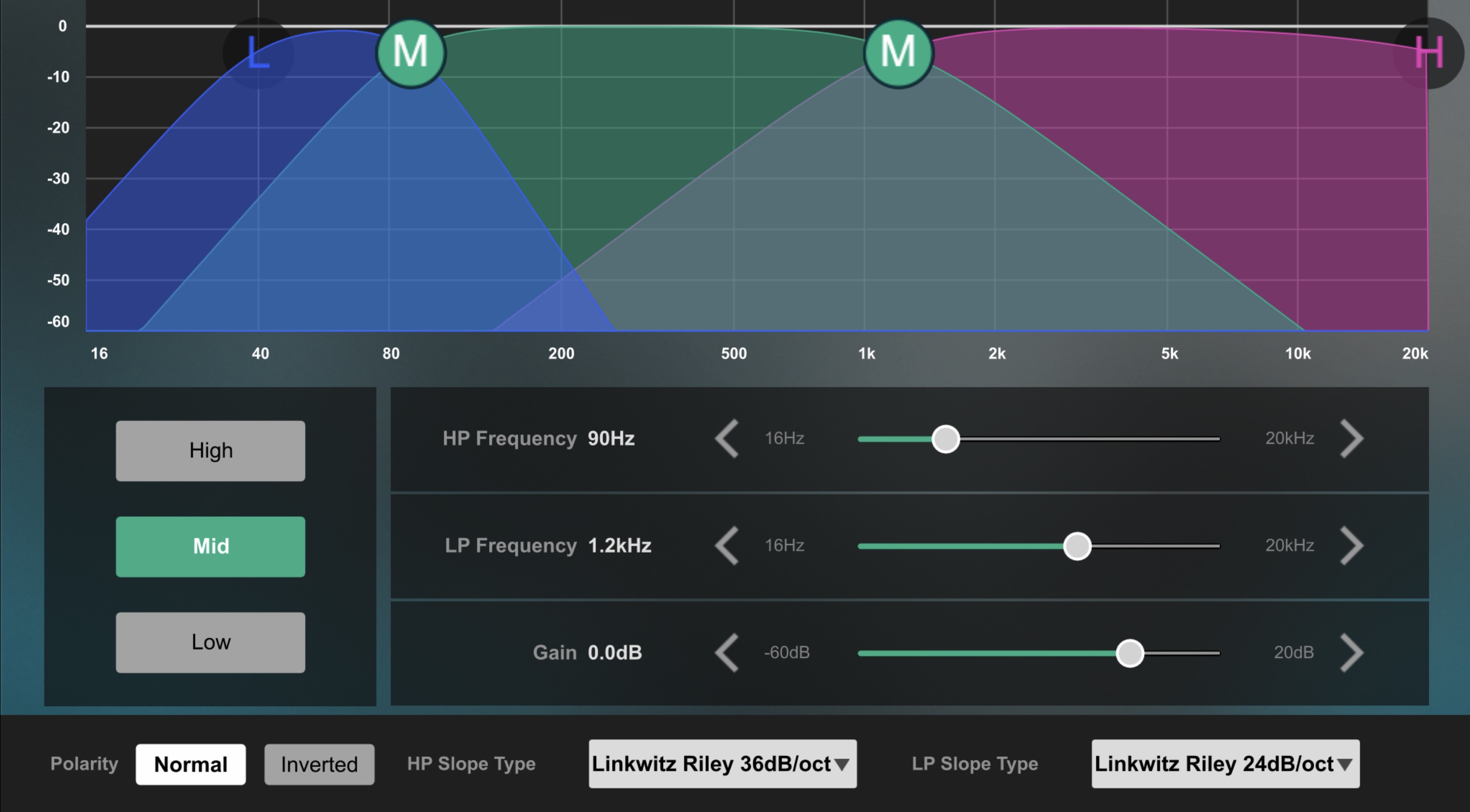Select the Mid band

(x=210, y=546)
